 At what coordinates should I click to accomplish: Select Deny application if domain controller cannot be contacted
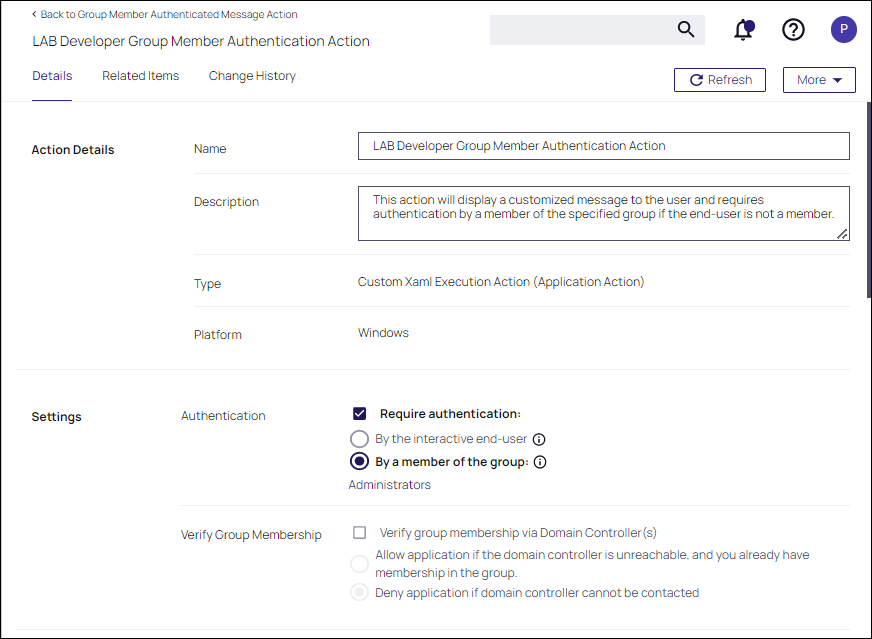[359, 592]
